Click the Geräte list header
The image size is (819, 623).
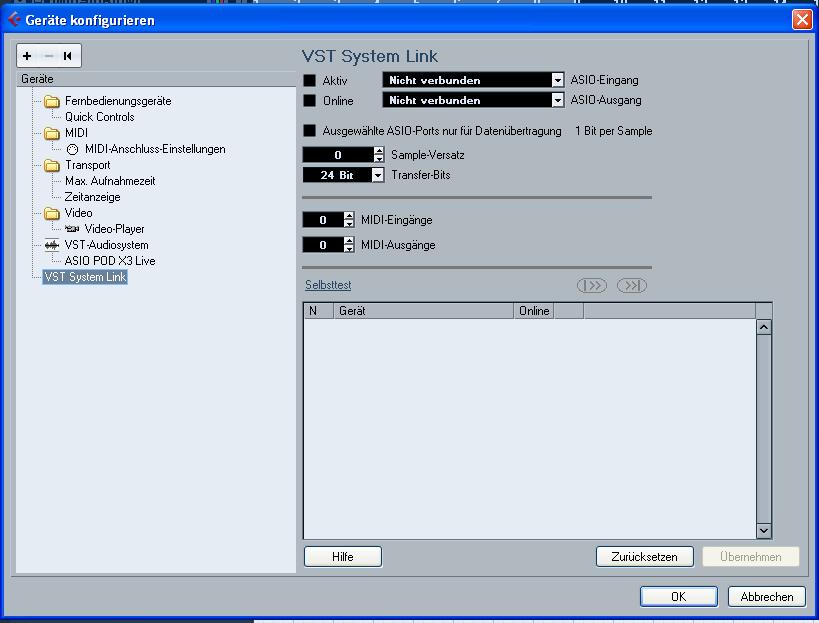tap(156, 79)
